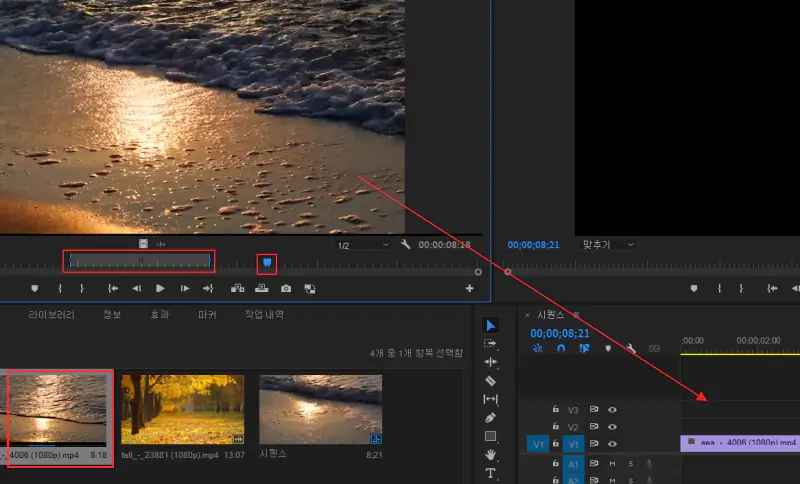The width and height of the screenshot is (800, 484).
Task: Open the 1/2 playback resolution dropdown
Action: point(363,244)
